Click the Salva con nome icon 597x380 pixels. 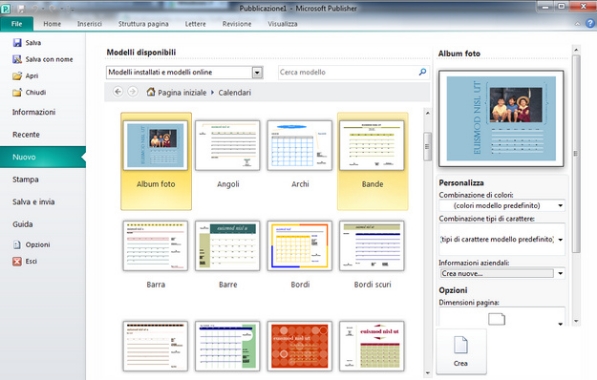pyautogui.click(x=17, y=59)
